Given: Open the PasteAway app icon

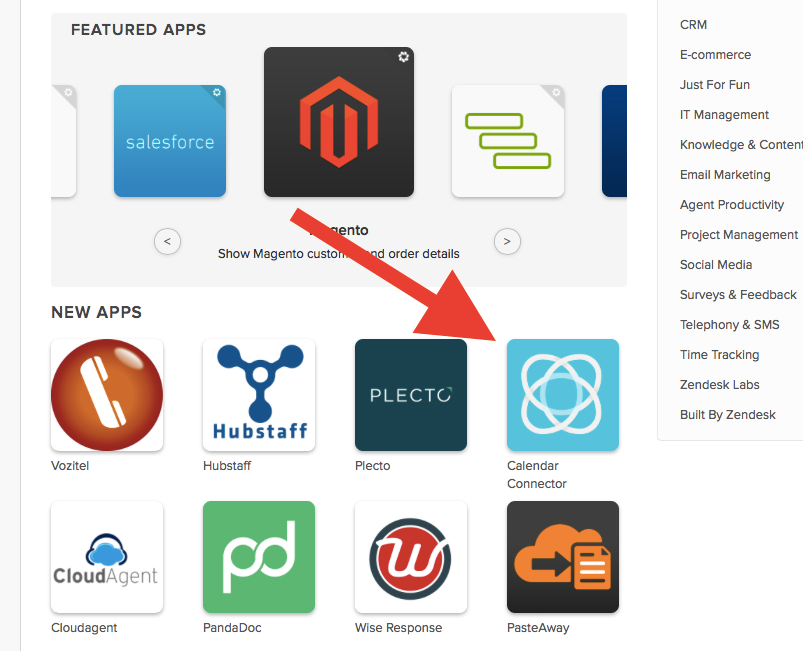Looking at the screenshot, I should click(563, 557).
